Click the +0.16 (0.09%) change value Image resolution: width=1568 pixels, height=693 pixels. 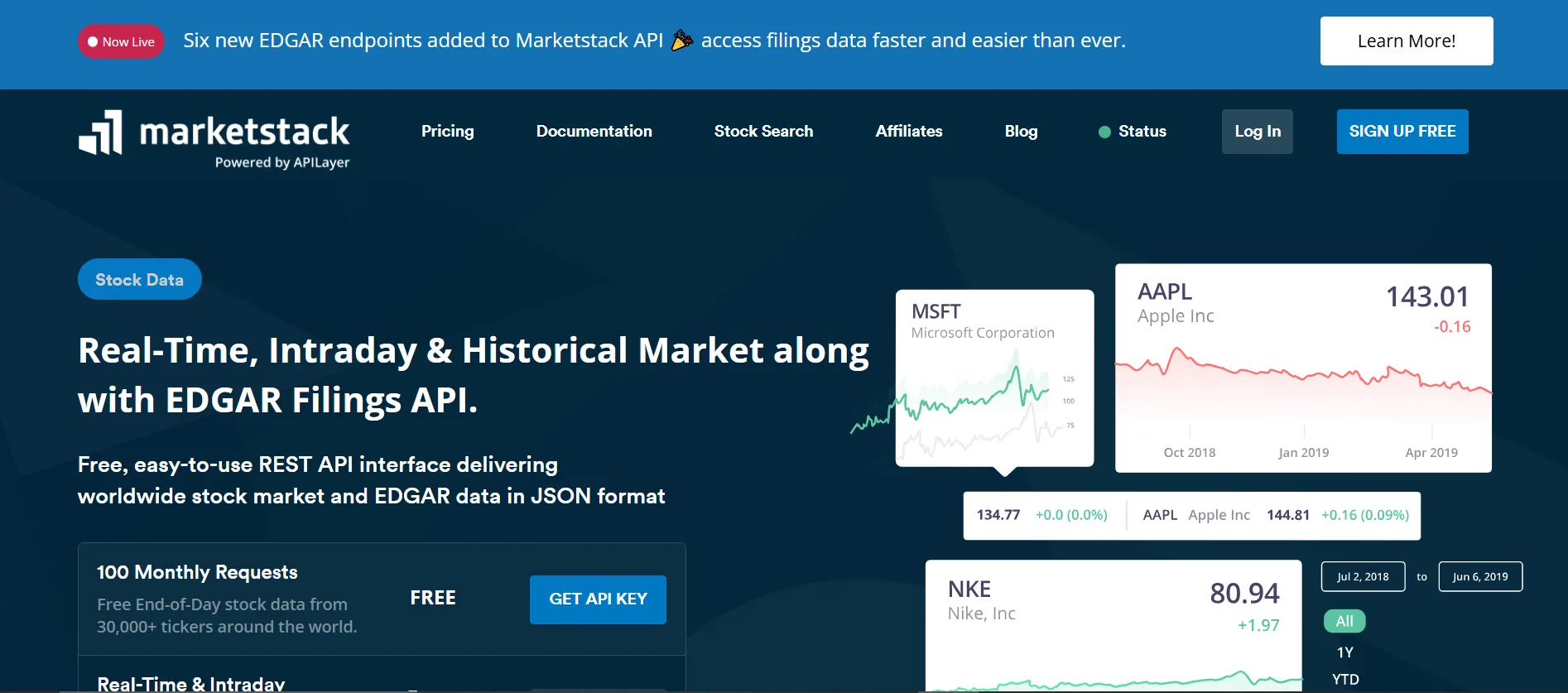[1365, 515]
